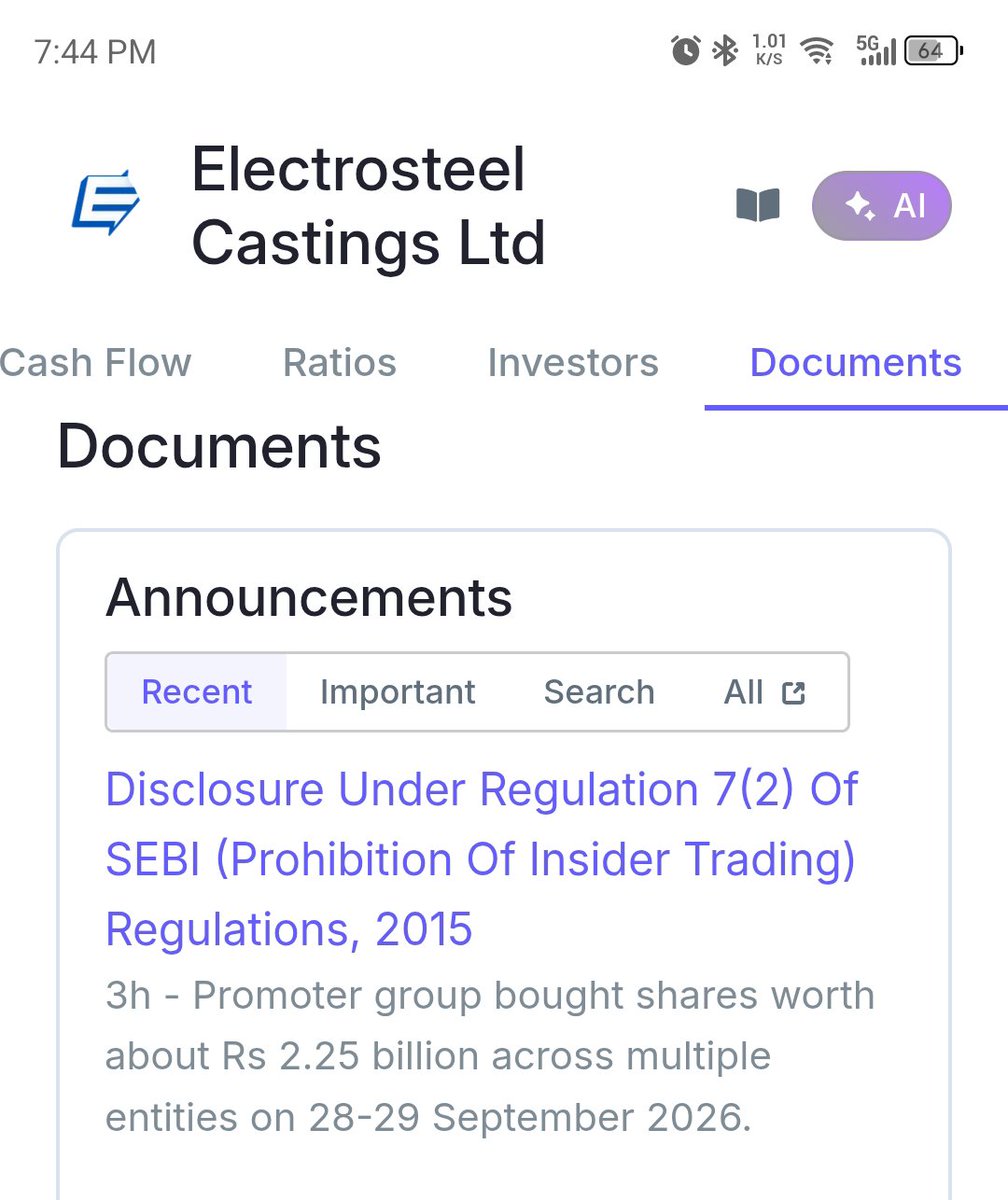Image resolution: width=1008 pixels, height=1200 pixels.
Task: Open All announcements
Action: click(x=765, y=692)
